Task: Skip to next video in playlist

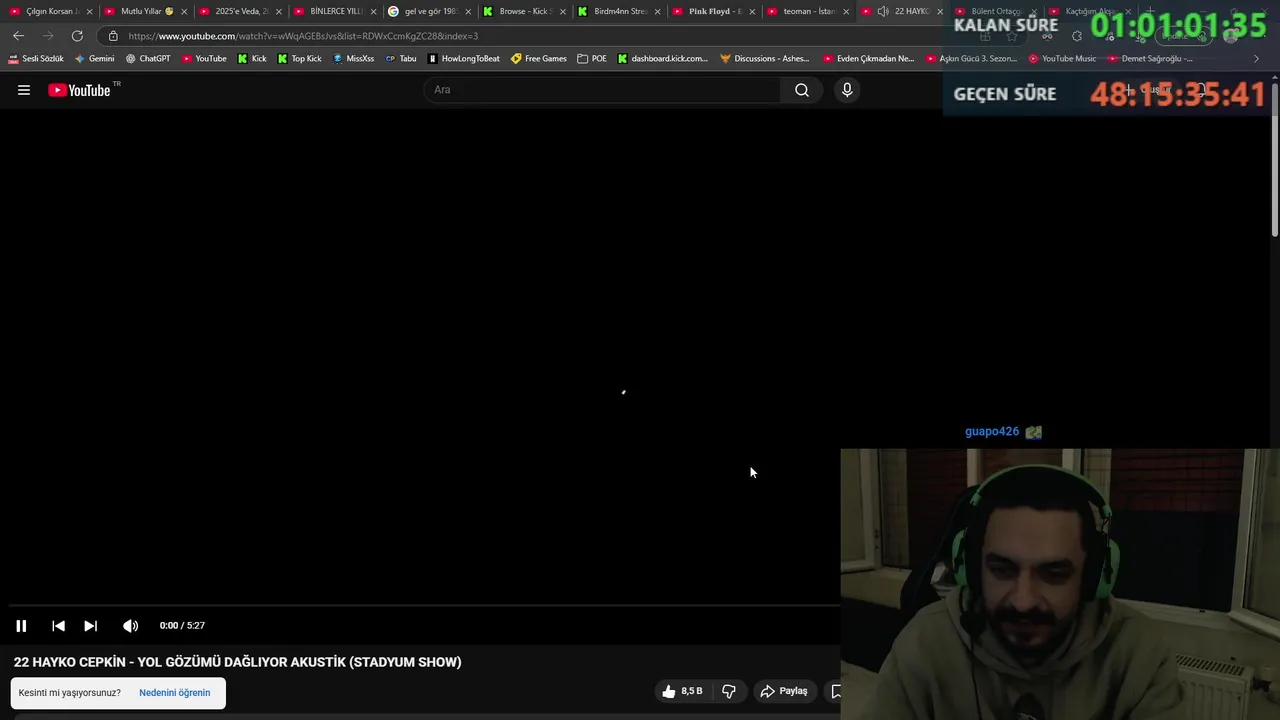Action: [90, 626]
